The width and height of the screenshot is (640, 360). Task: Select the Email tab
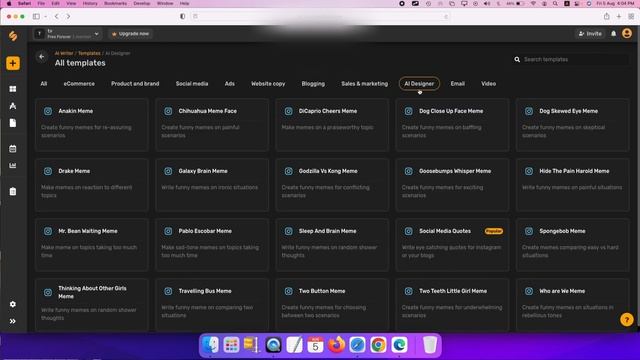click(458, 84)
